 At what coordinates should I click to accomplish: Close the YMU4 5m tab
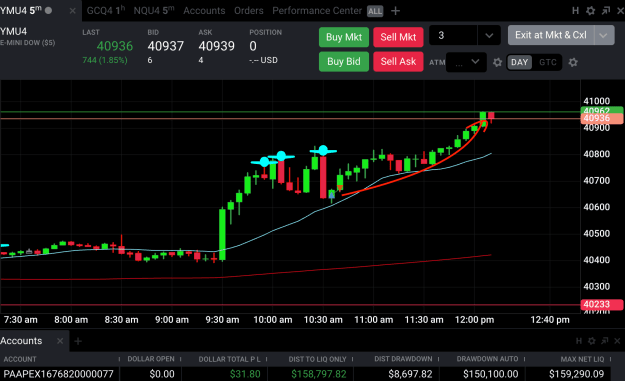[x=72, y=11]
